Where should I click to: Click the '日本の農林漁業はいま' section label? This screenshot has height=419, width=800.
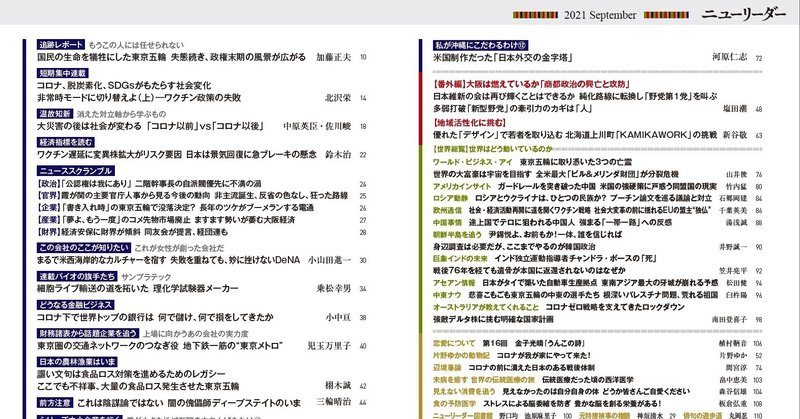point(78,362)
